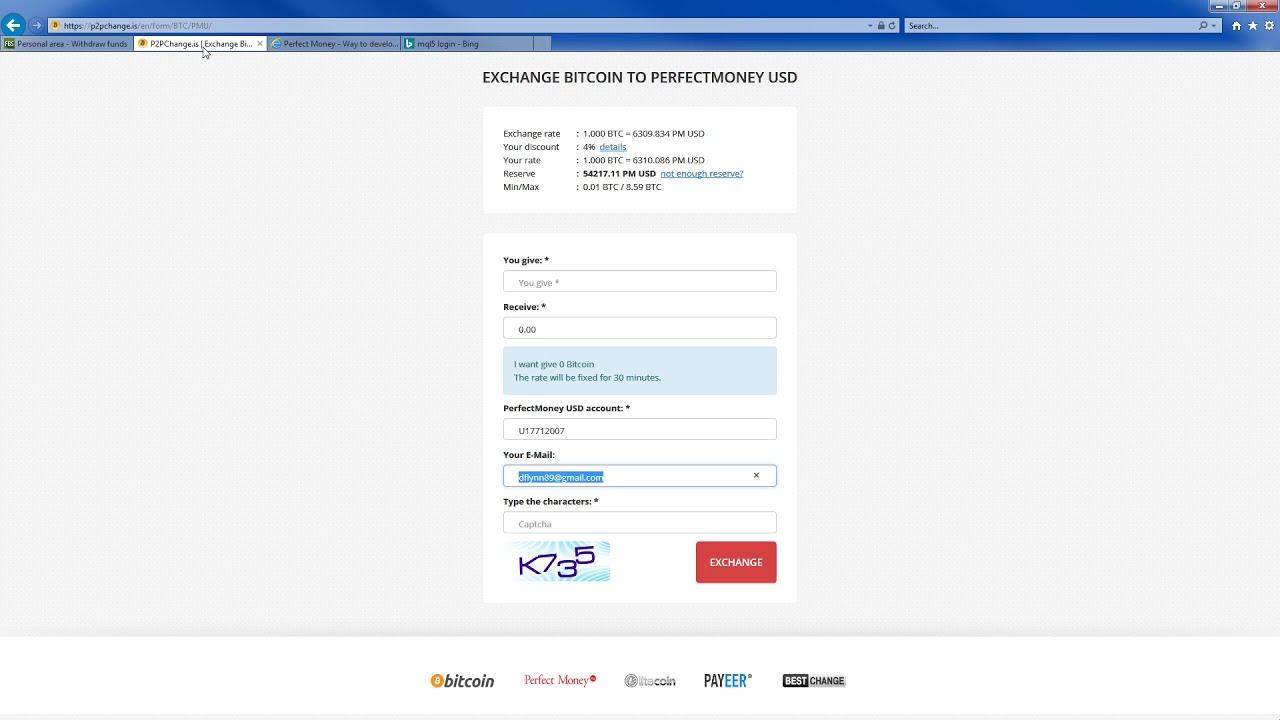Open a new blank tab

pyautogui.click(x=542, y=44)
